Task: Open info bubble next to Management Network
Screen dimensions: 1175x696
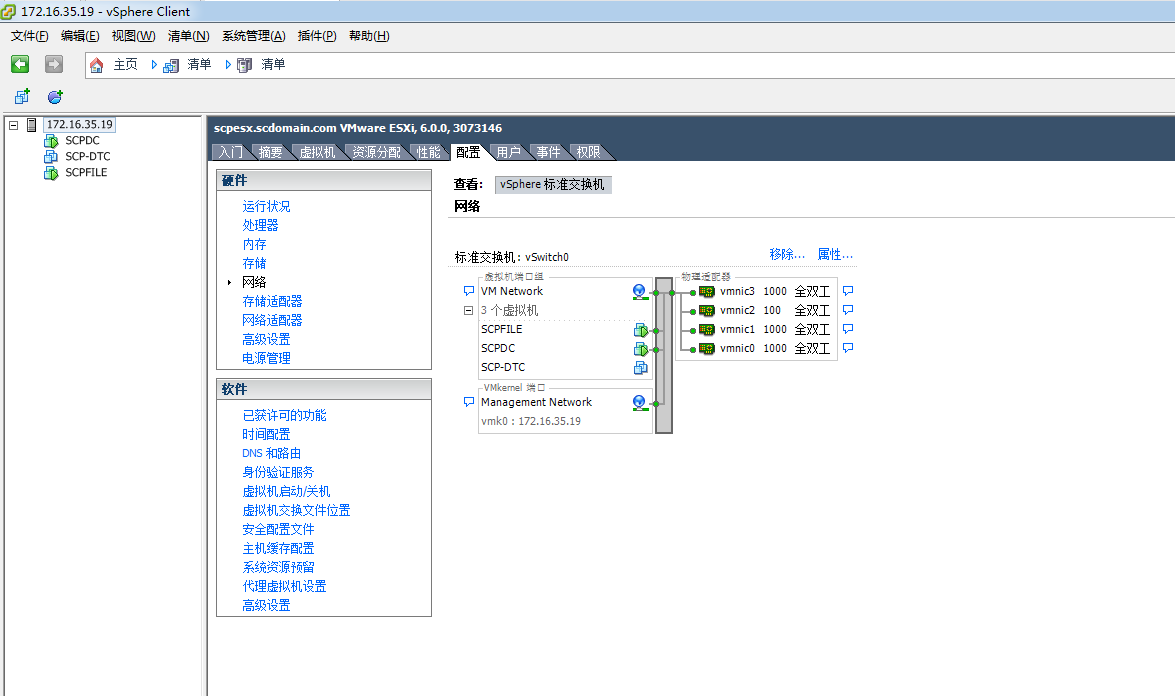Action: point(469,402)
